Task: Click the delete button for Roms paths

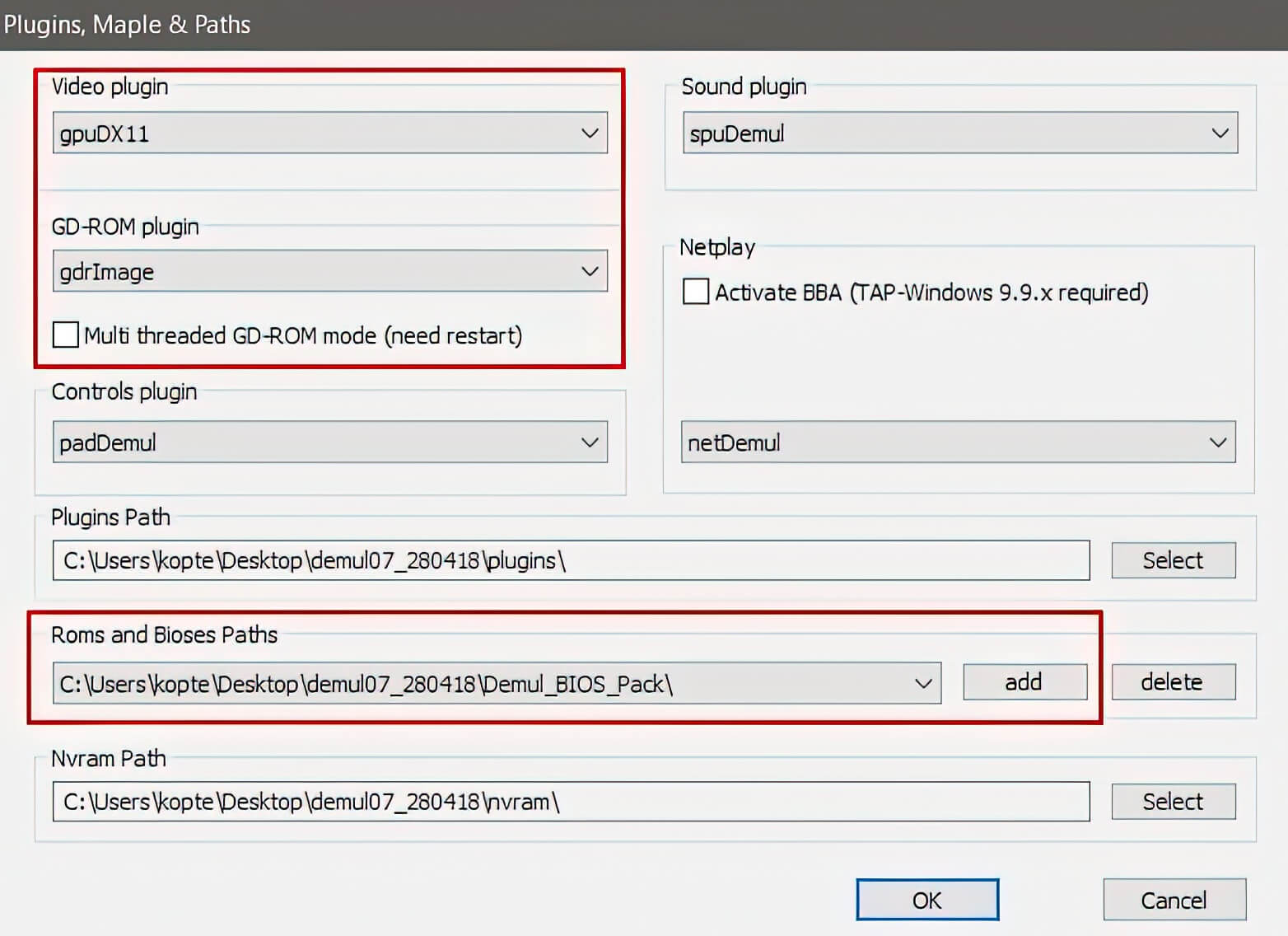Action: click(1173, 682)
